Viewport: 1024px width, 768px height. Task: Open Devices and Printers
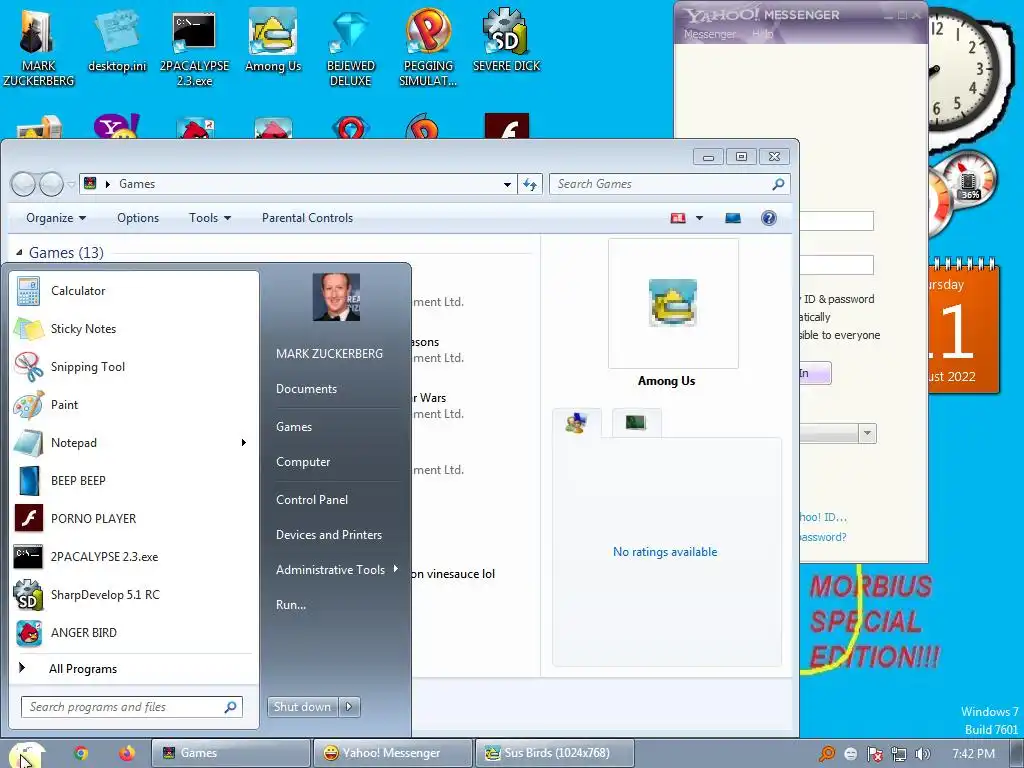pyautogui.click(x=328, y=536)
